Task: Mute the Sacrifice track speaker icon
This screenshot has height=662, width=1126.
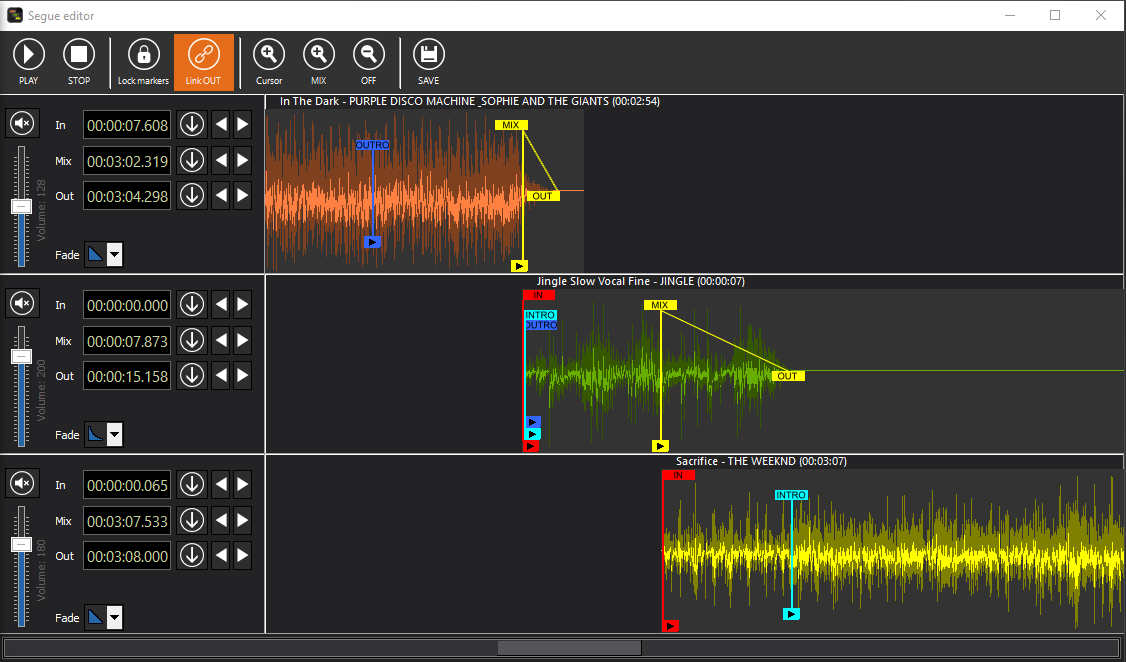Action: [23, 484]
